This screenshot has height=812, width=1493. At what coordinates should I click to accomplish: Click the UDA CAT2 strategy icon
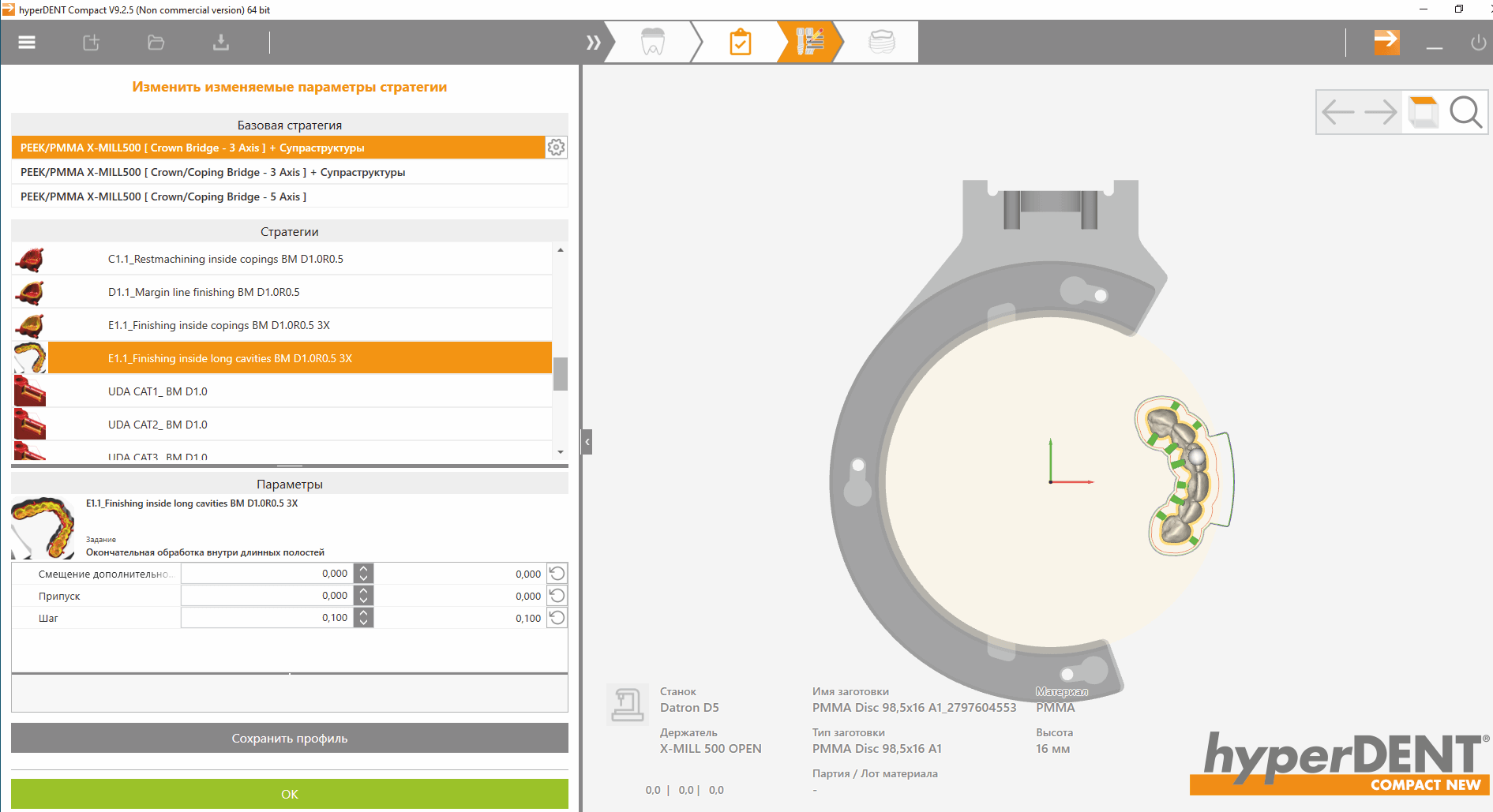tap(30, 425)
